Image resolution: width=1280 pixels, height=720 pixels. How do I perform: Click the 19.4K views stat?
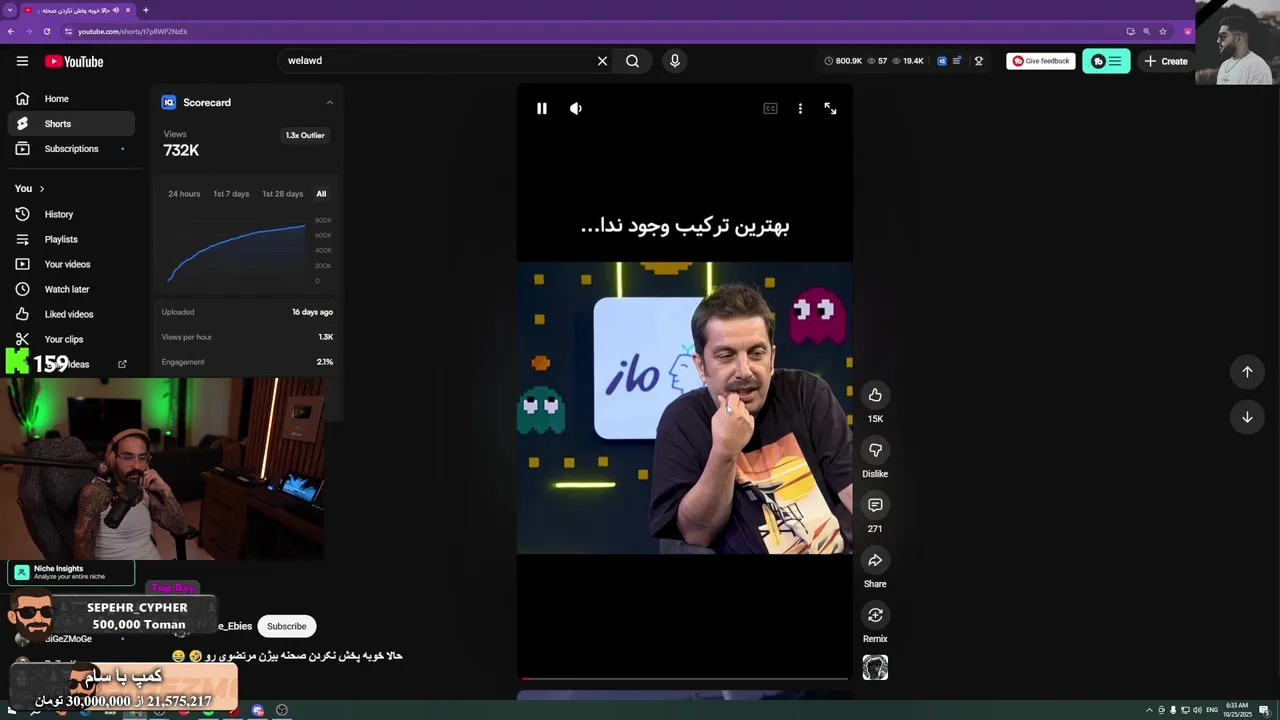click(x=909, y=61)
